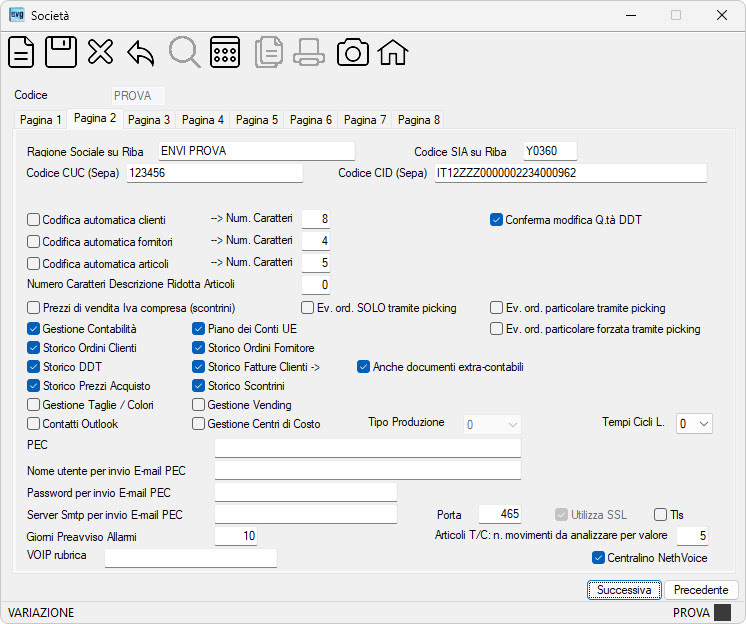Viewport: 746px width, 624px height.
Task: Click the Codice CUC (Sepa) field
Action: tap(215, 173)
